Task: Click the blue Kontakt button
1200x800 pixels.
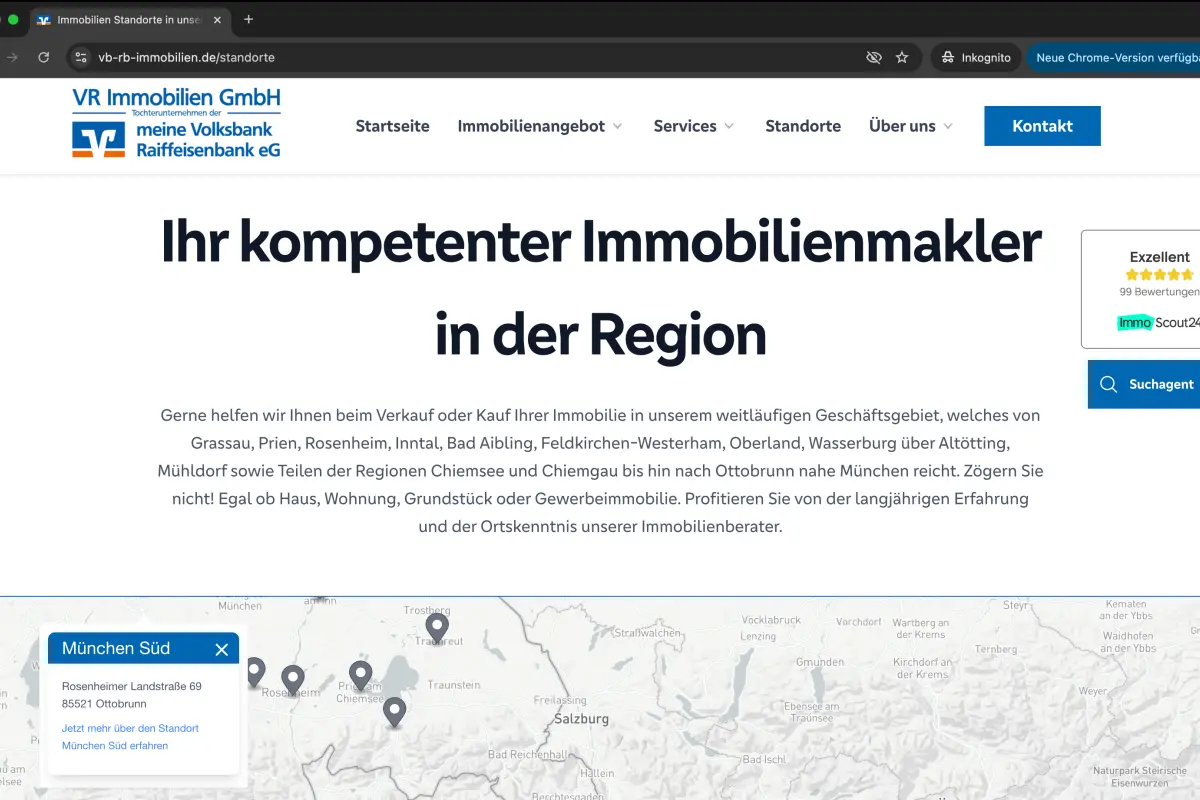Action: [1042, 126]
